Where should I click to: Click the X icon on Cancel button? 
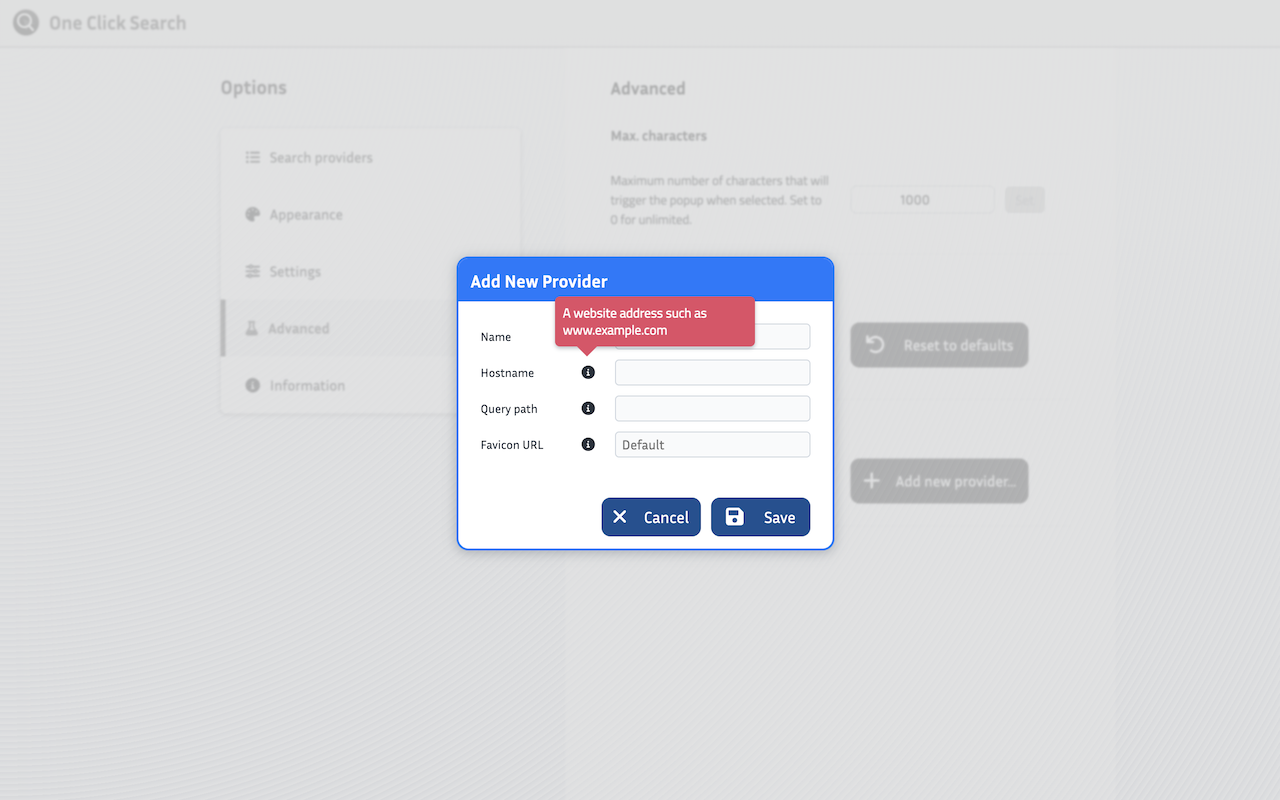click(620, 517)
